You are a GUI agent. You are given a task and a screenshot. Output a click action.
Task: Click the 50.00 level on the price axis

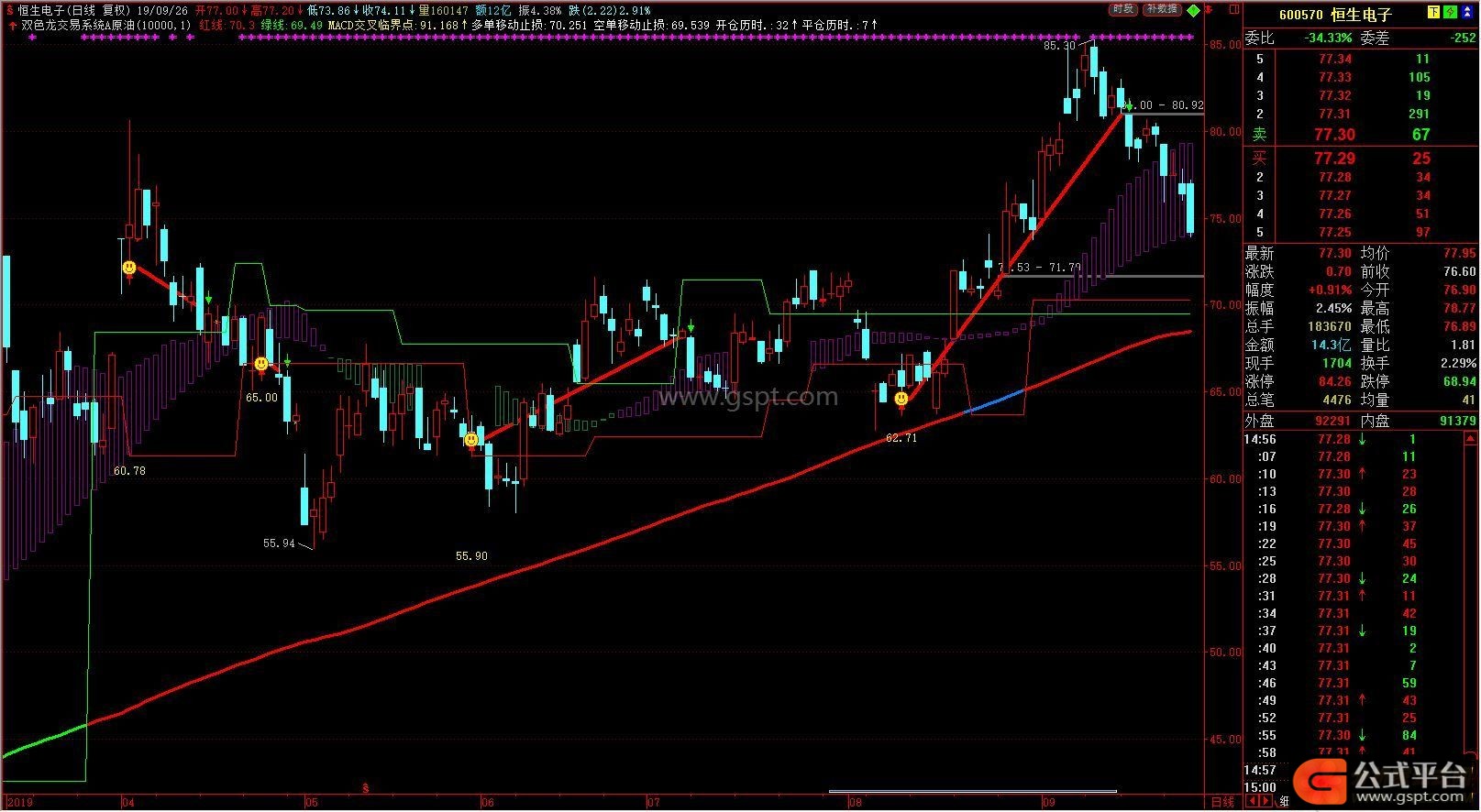(1225, 653)
